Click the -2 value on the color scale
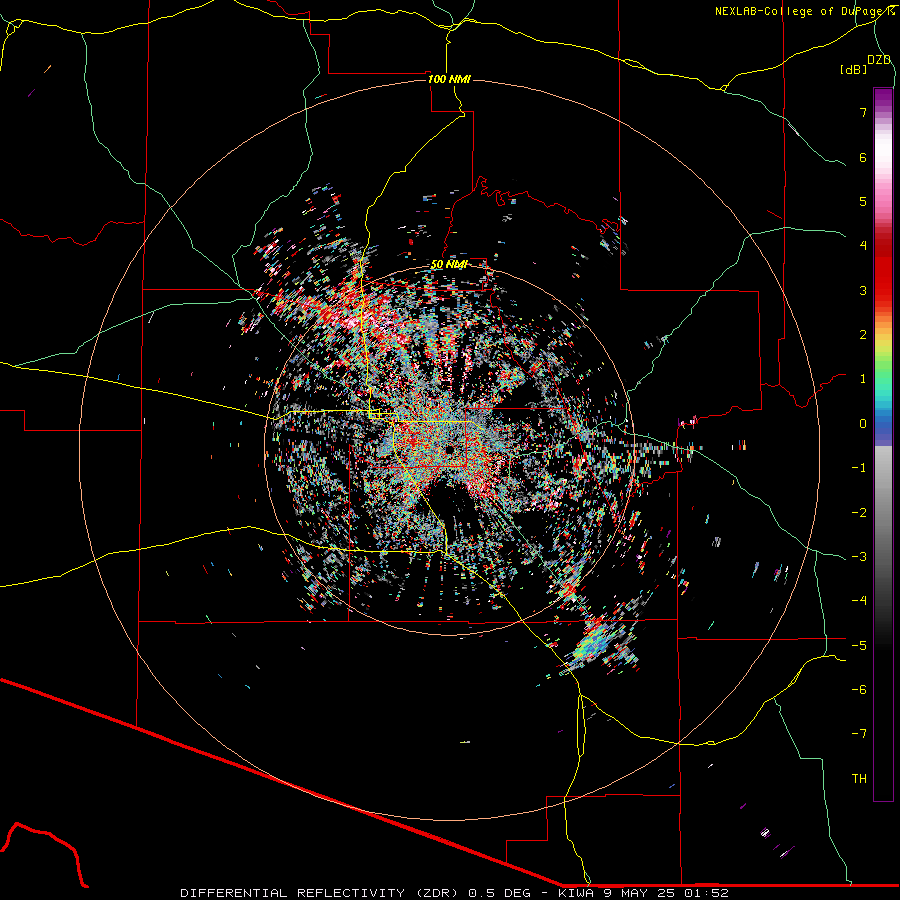 tap(859, 512)
